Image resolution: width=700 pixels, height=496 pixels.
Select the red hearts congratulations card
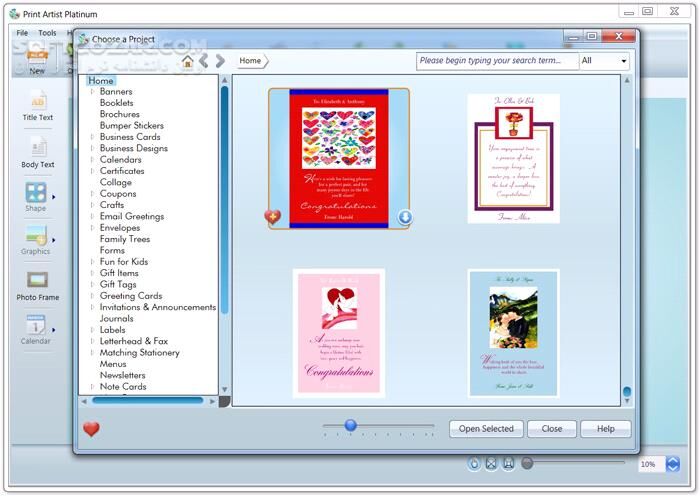click(x=339, y=159)
